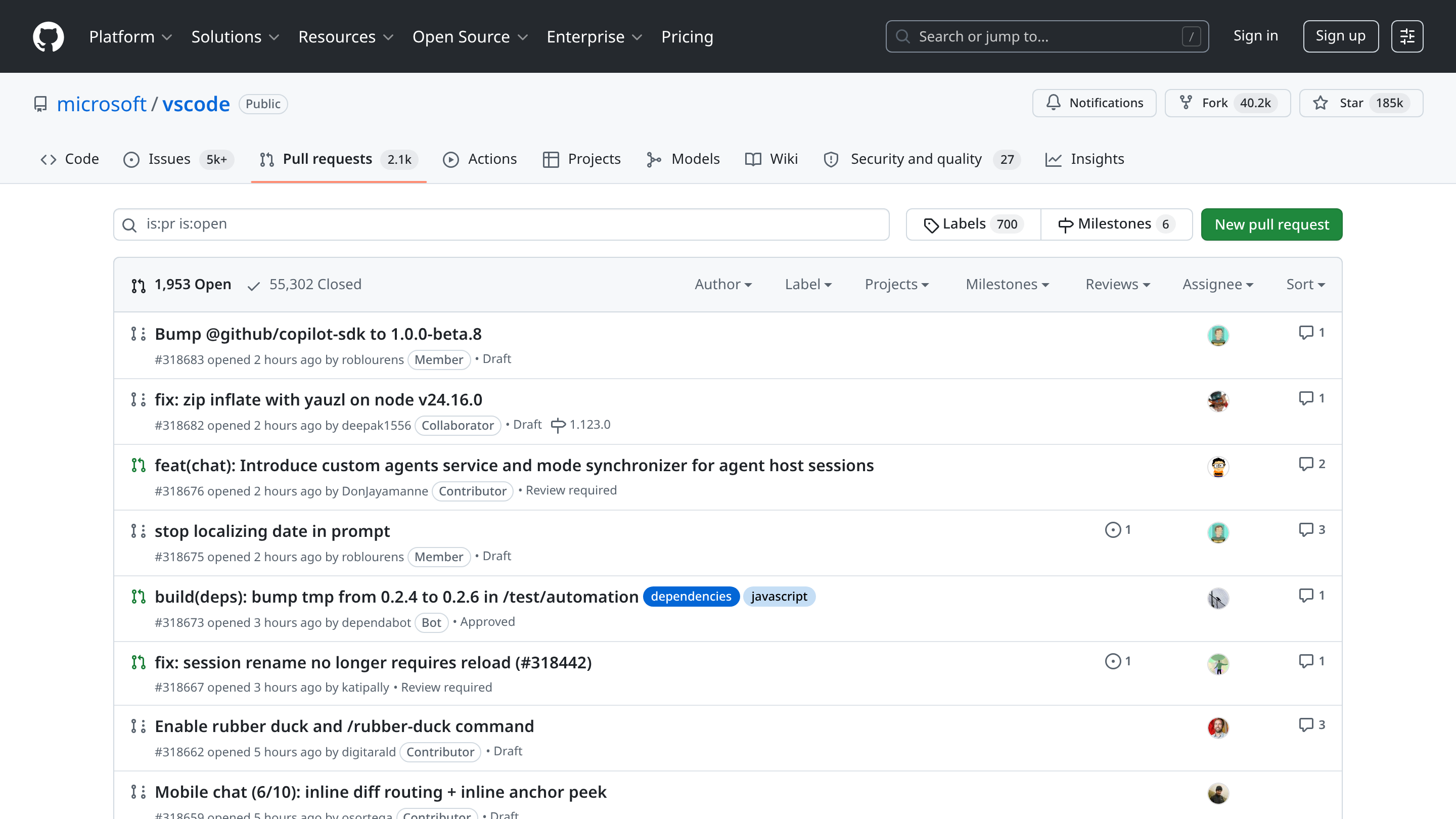Expand the Resources menu
This screenshot has width=1456, height=819.
(346, 37)
